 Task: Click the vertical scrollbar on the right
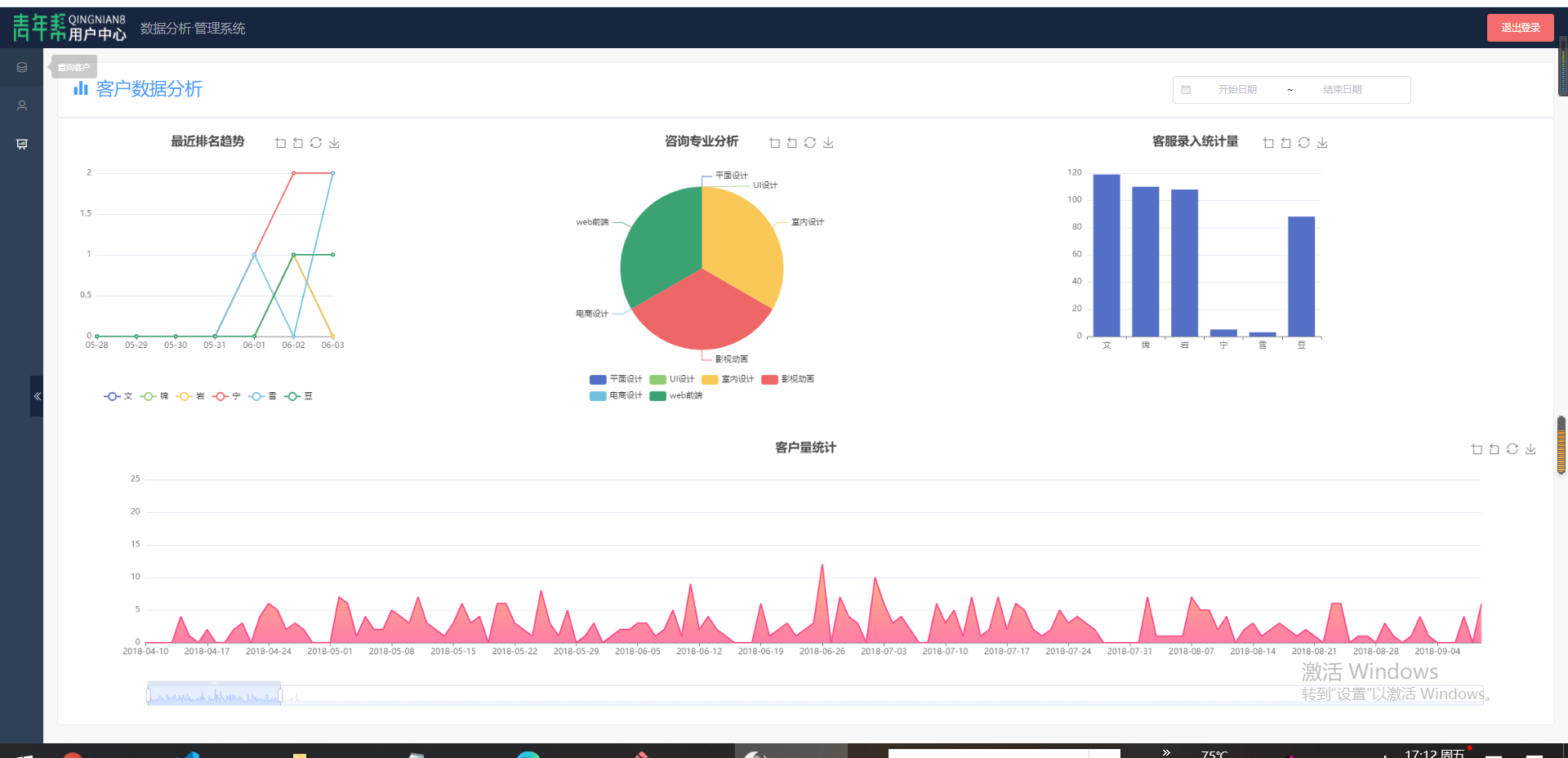tap(1561, 445)
